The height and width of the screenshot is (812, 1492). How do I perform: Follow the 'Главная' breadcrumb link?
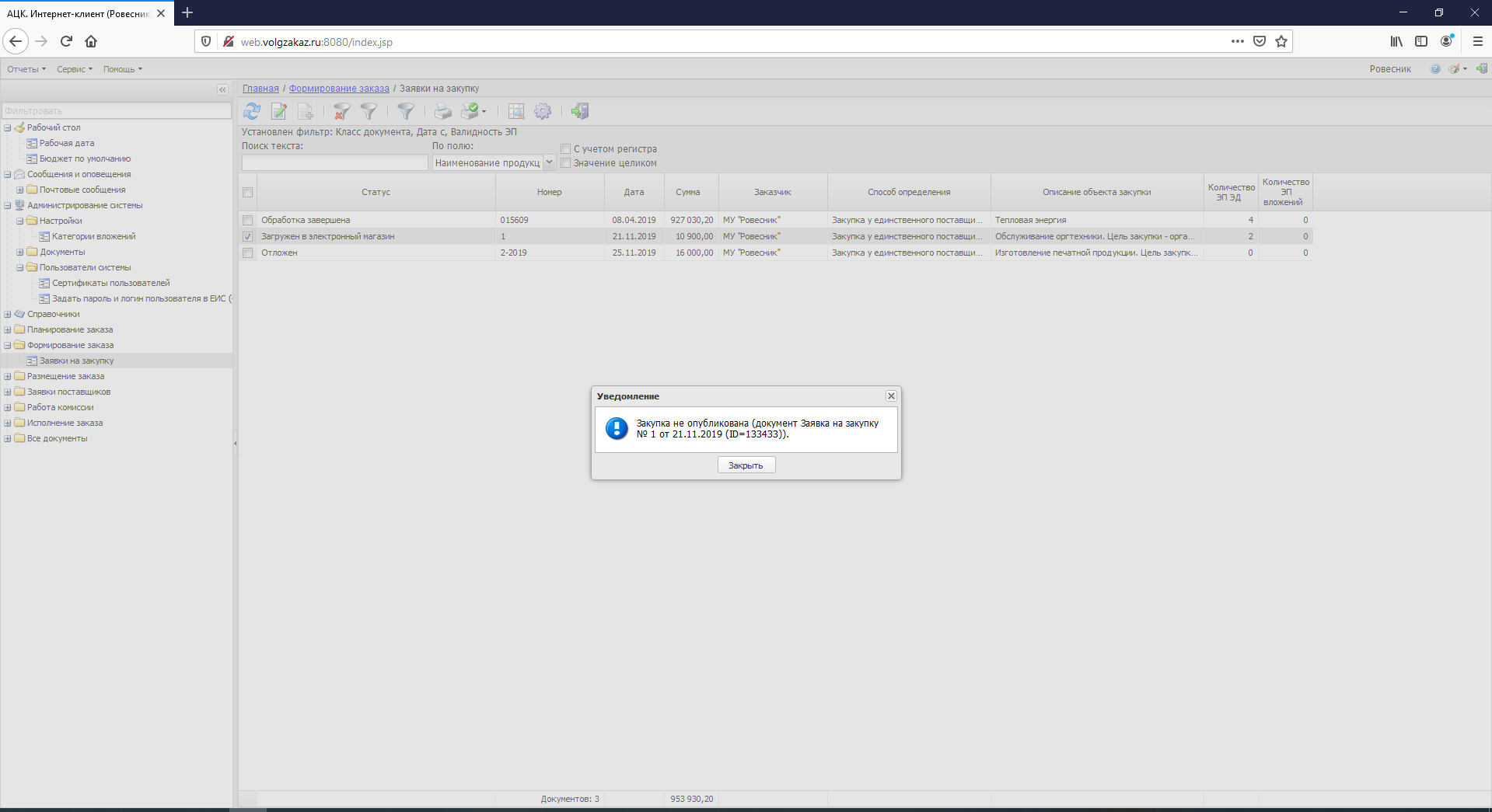coord(260,89)
